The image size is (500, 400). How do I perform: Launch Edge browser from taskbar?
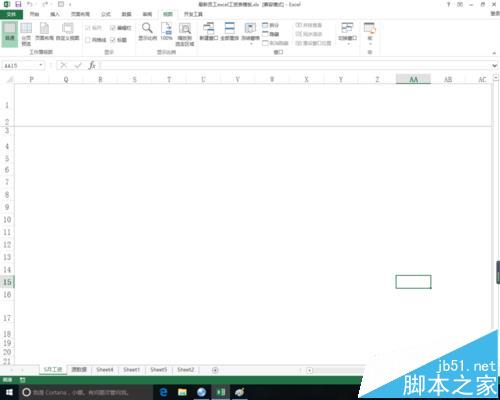coord(163,392)
